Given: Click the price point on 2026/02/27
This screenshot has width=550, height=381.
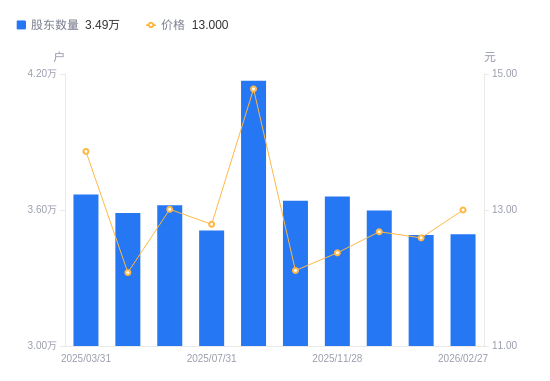Looking at the screenshot, I should (x=463, y=210).
